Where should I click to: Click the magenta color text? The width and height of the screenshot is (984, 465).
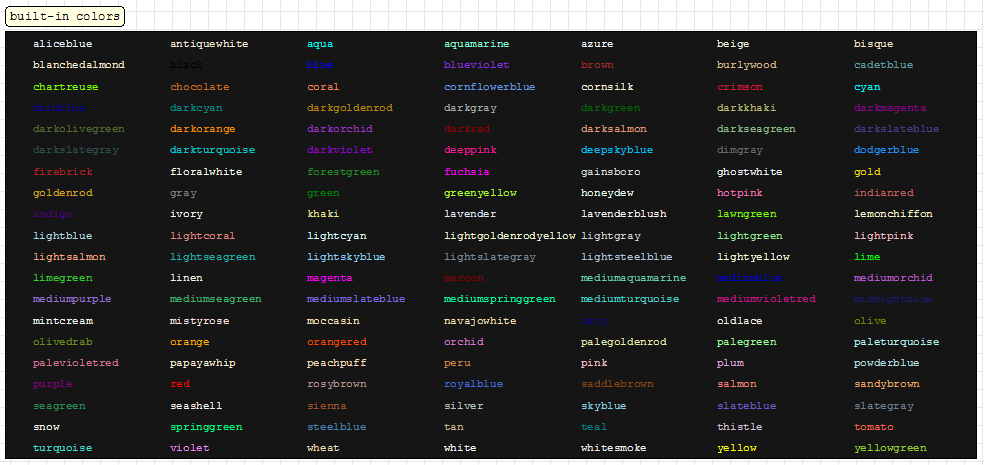(x=329, y=278)
